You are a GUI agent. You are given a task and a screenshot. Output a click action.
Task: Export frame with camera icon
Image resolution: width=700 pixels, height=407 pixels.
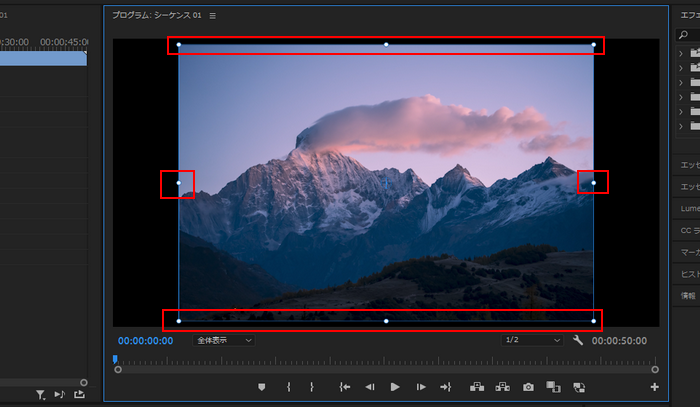[x=528, y=386]
